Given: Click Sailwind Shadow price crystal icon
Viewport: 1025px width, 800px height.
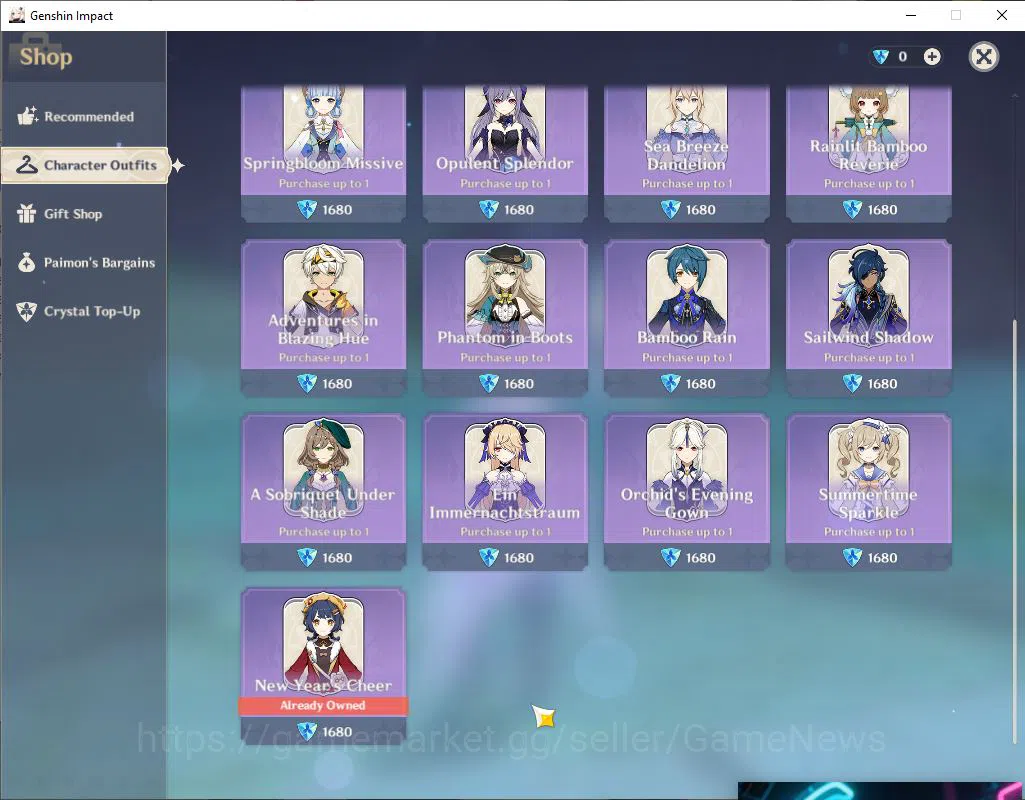Looking at the screenshot, I should [x=852, y=384].
